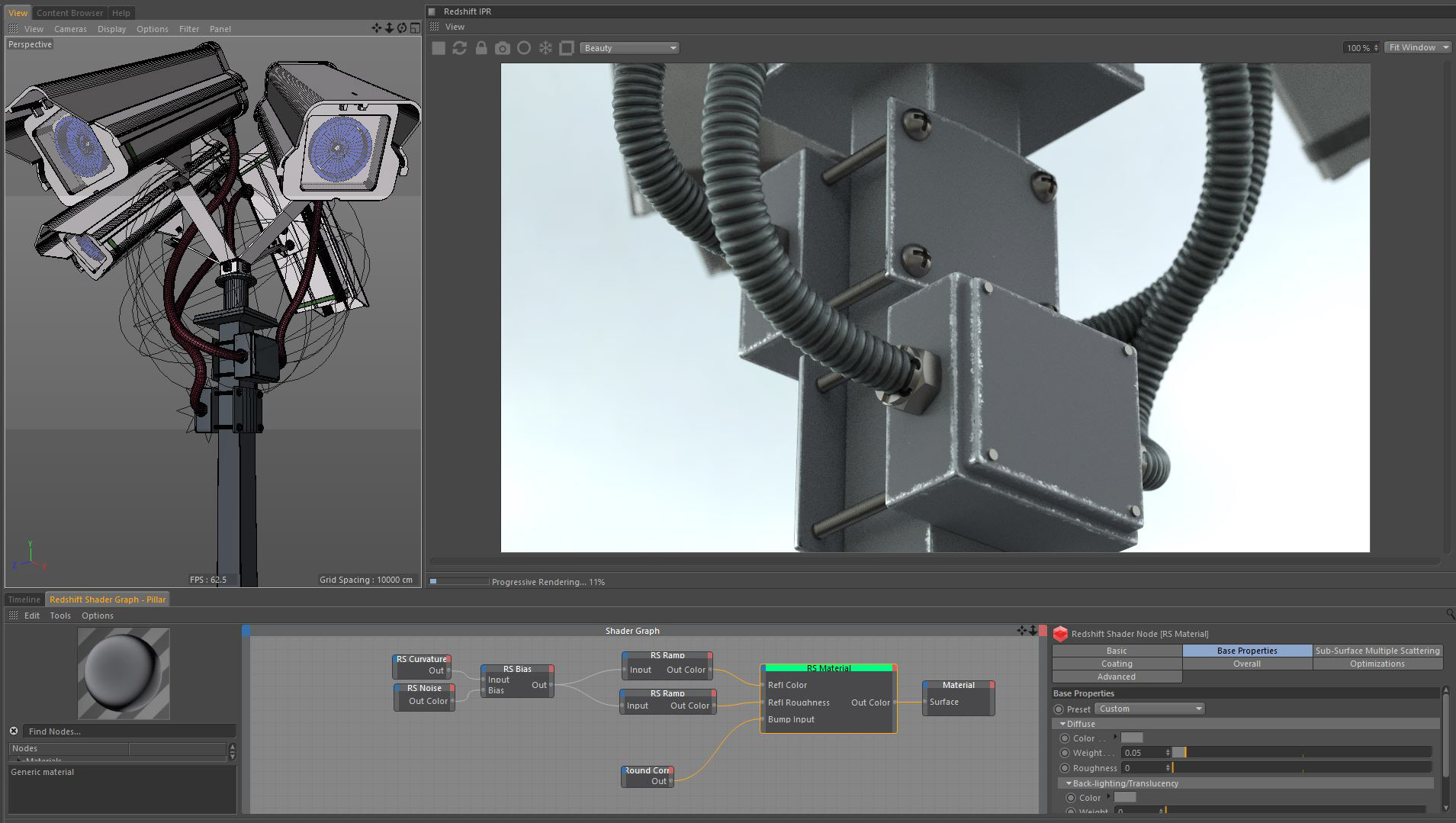The height and width of the screenshot is (823, 1456).
Task: Open the Filter menu in the viewport
Action: [189, 29]
